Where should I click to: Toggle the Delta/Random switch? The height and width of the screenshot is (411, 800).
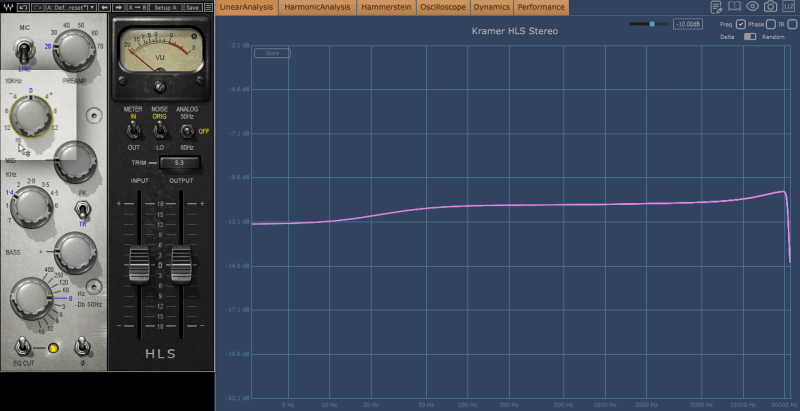click(750, 37)
